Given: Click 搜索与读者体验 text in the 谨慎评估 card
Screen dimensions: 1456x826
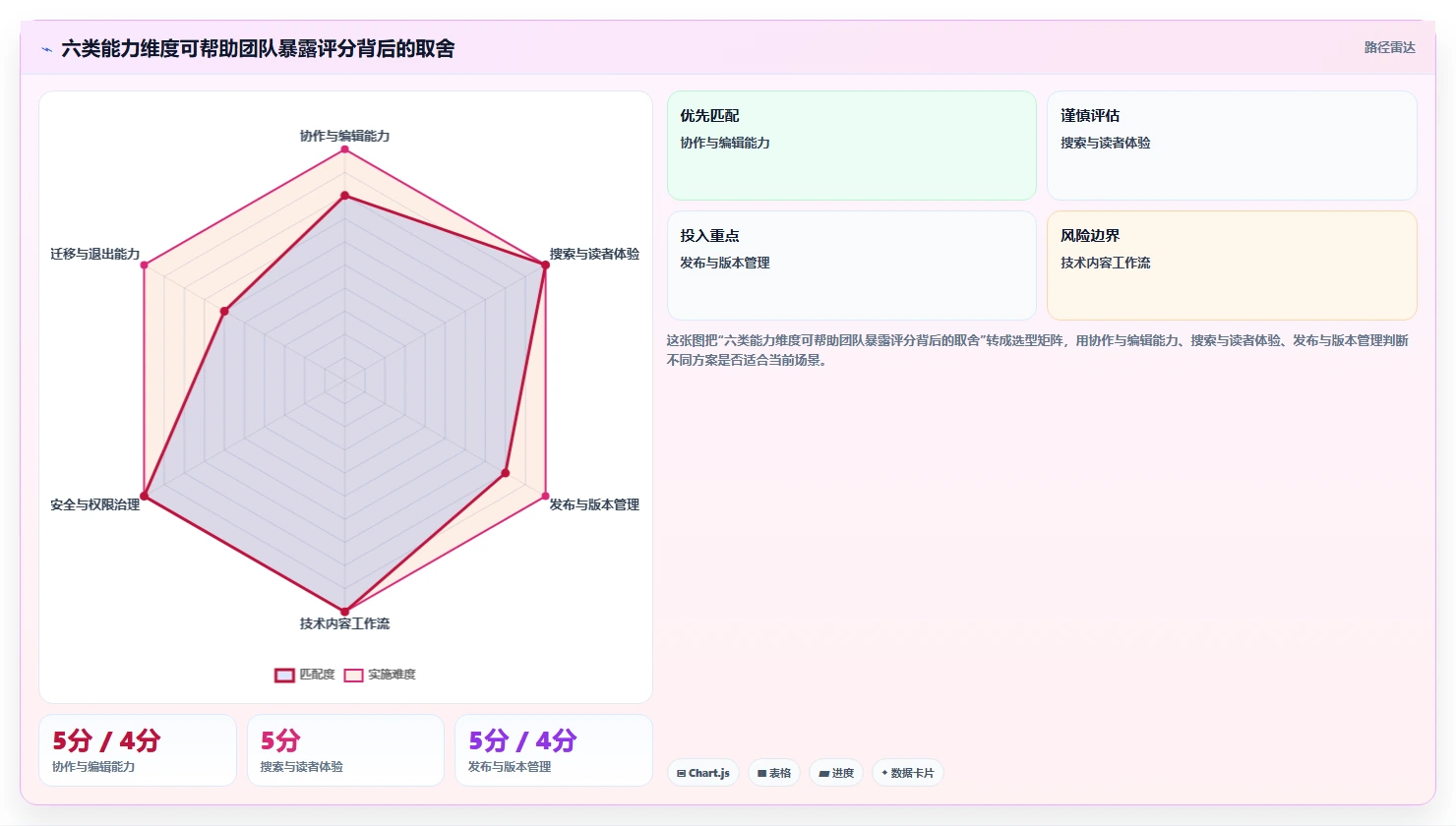Looking at the screenshot, I should (1106, 143).
